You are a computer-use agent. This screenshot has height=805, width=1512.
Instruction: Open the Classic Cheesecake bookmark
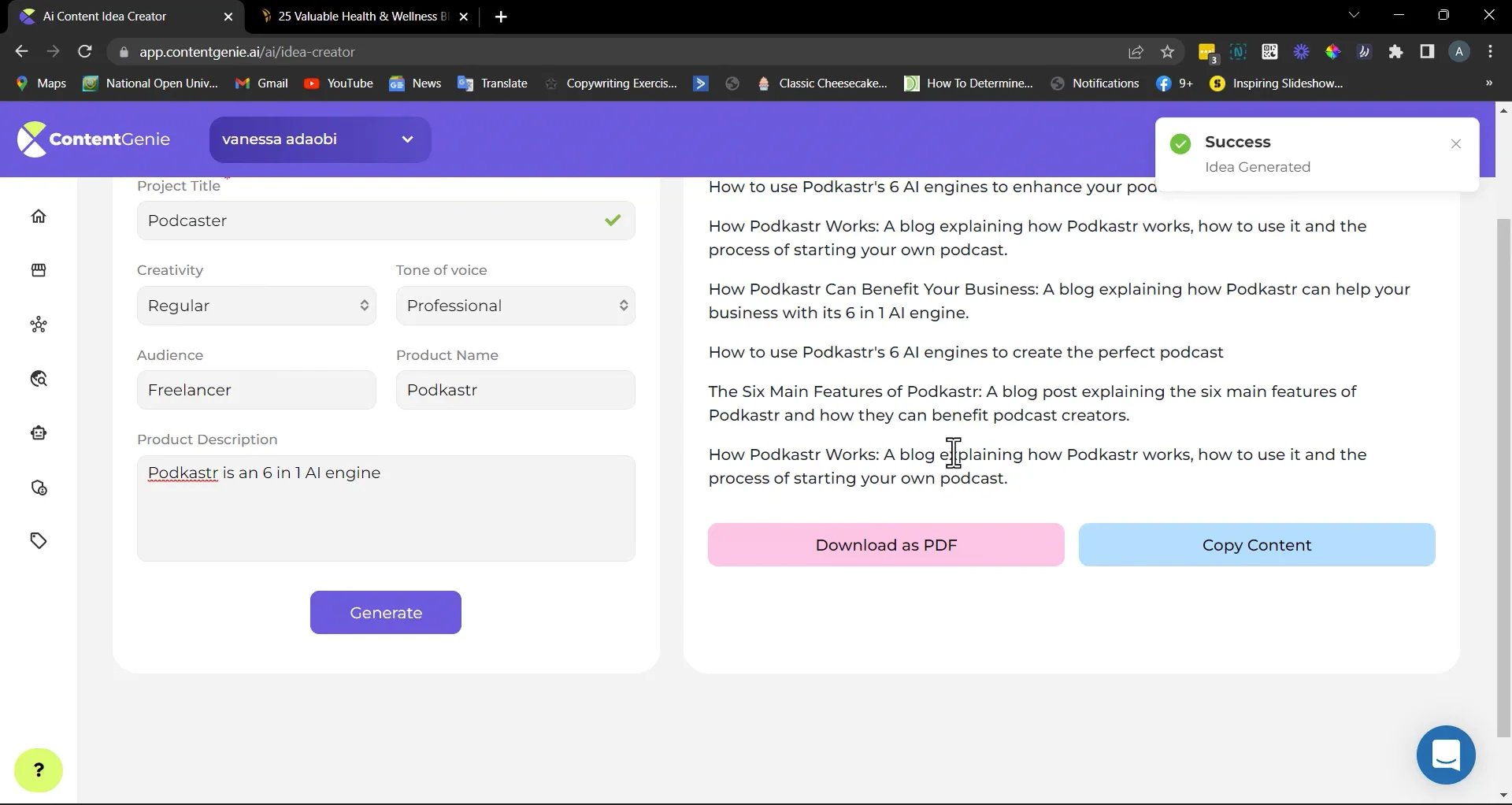(x=822, y=83)
